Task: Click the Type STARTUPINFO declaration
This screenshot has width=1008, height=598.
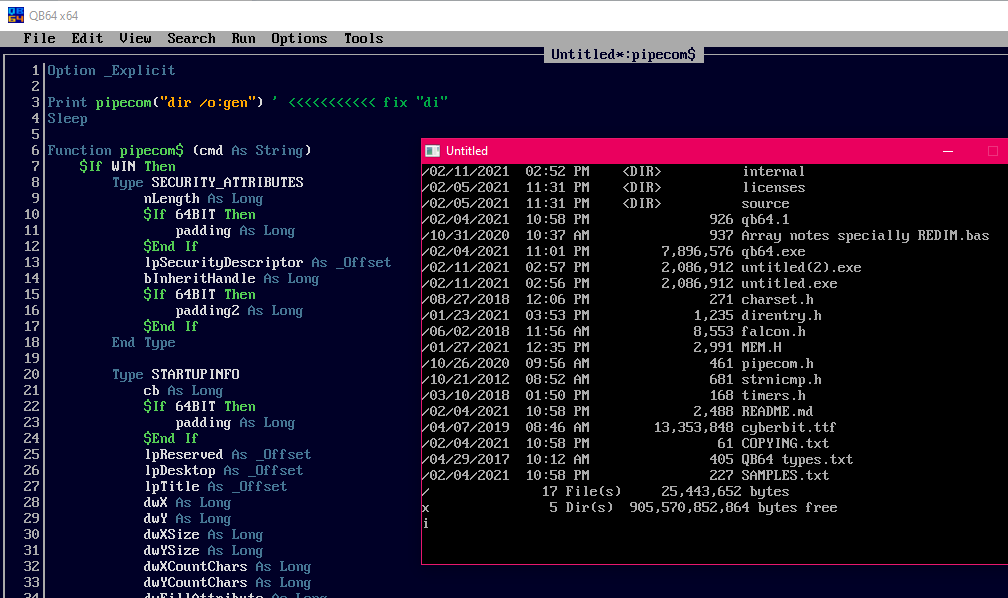Action: pos(175,374)
